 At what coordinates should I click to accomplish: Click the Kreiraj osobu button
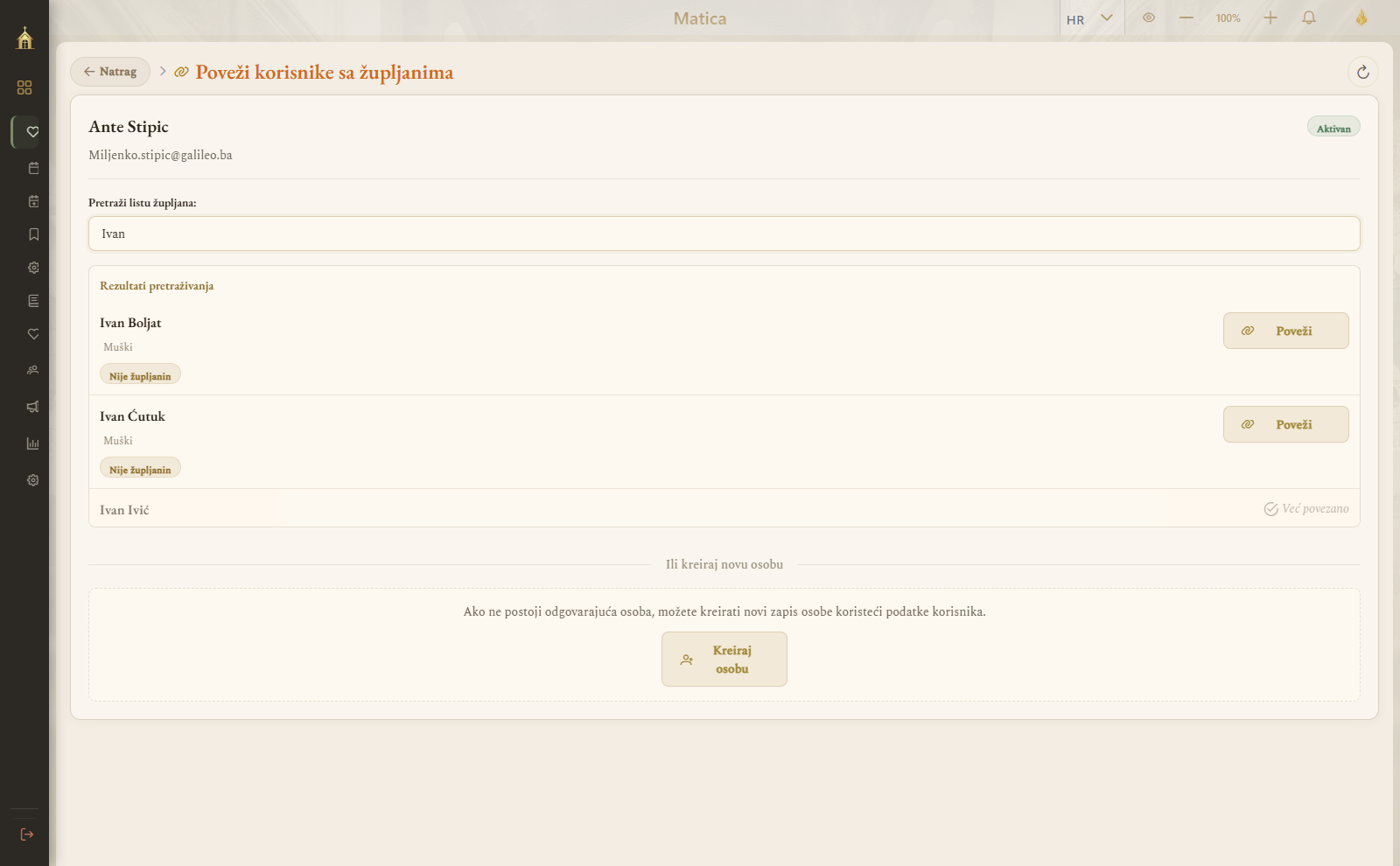724,660
